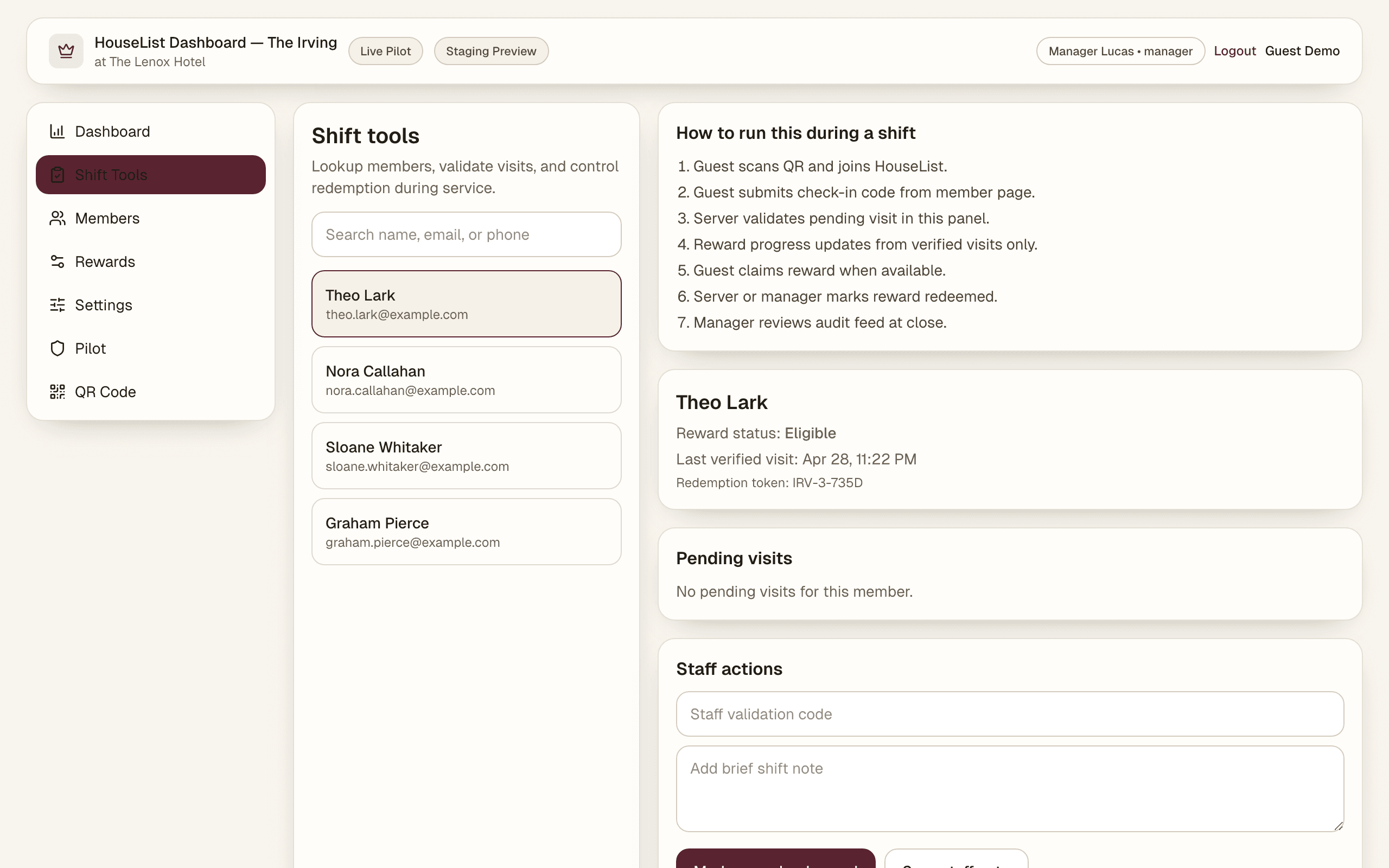
Task: Select Graham Pierce from the member list
Action: pyautogui.click(x=466, y=531)
